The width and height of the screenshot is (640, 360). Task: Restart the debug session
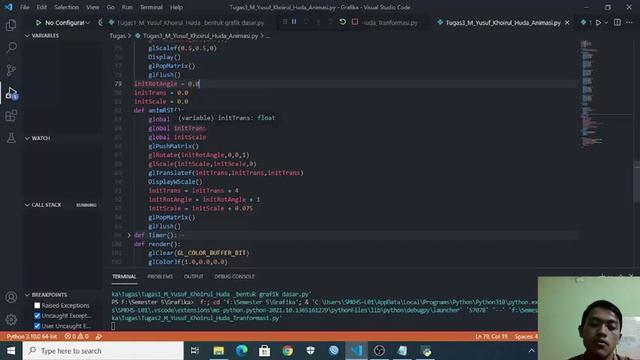pyautogui.click(x=342, y=22)
